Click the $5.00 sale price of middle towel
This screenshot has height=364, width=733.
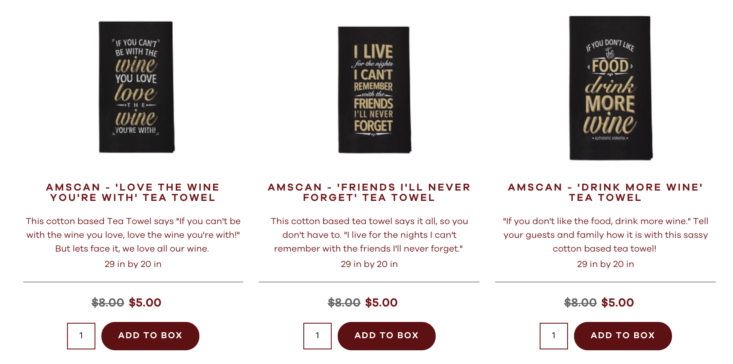[381, 303]
